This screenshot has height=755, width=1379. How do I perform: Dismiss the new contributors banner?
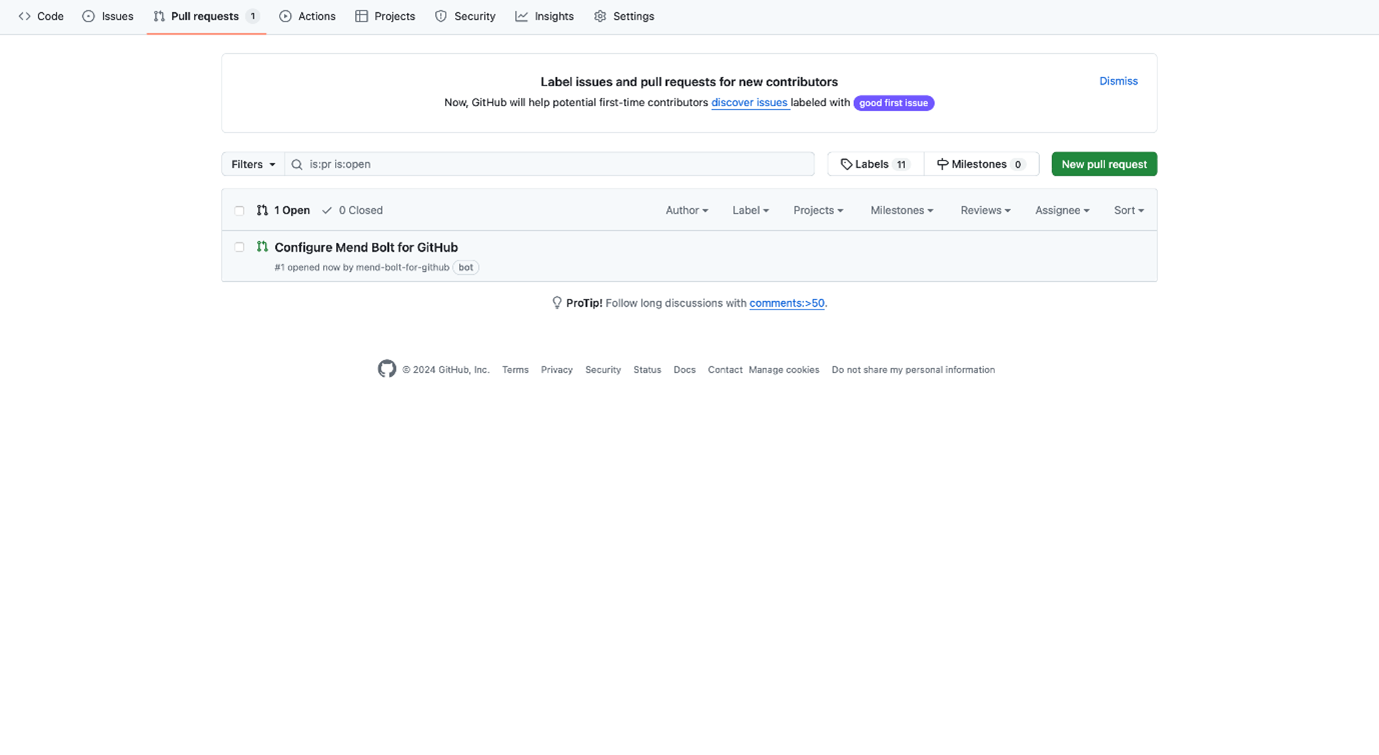[x=1118, y=81]
